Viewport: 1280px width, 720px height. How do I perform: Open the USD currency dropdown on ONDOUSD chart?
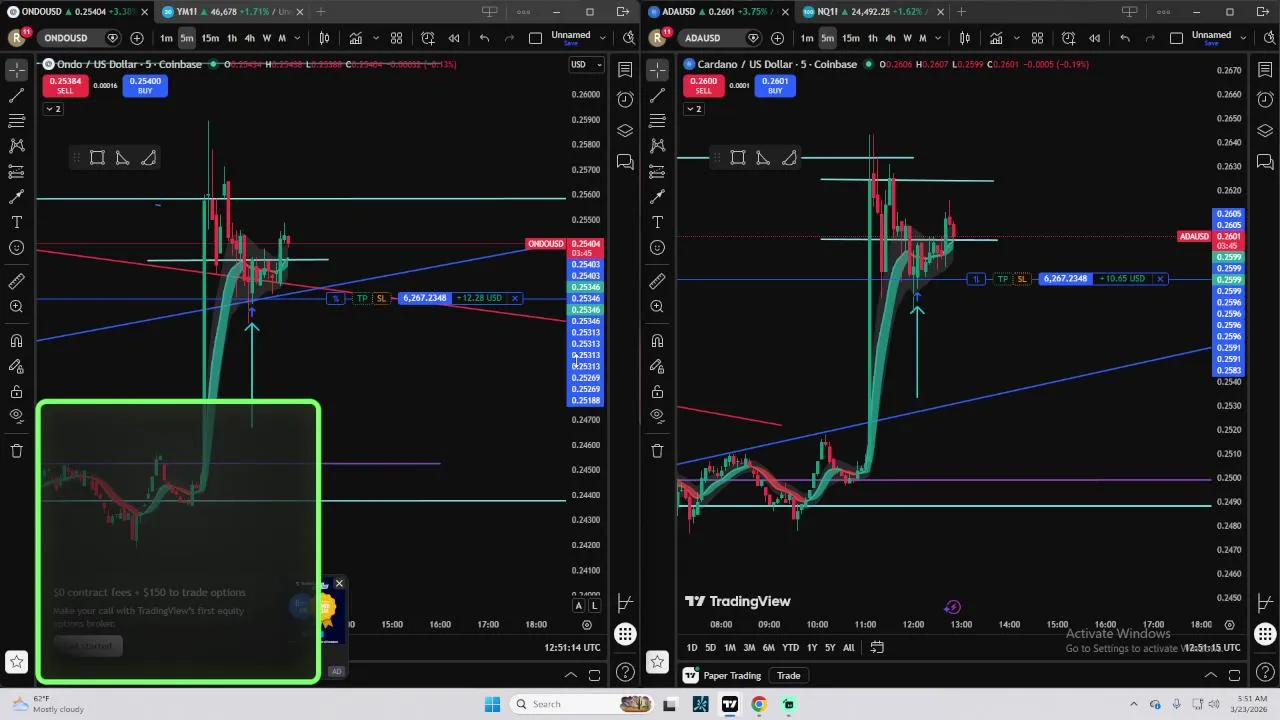pos(585,65)
